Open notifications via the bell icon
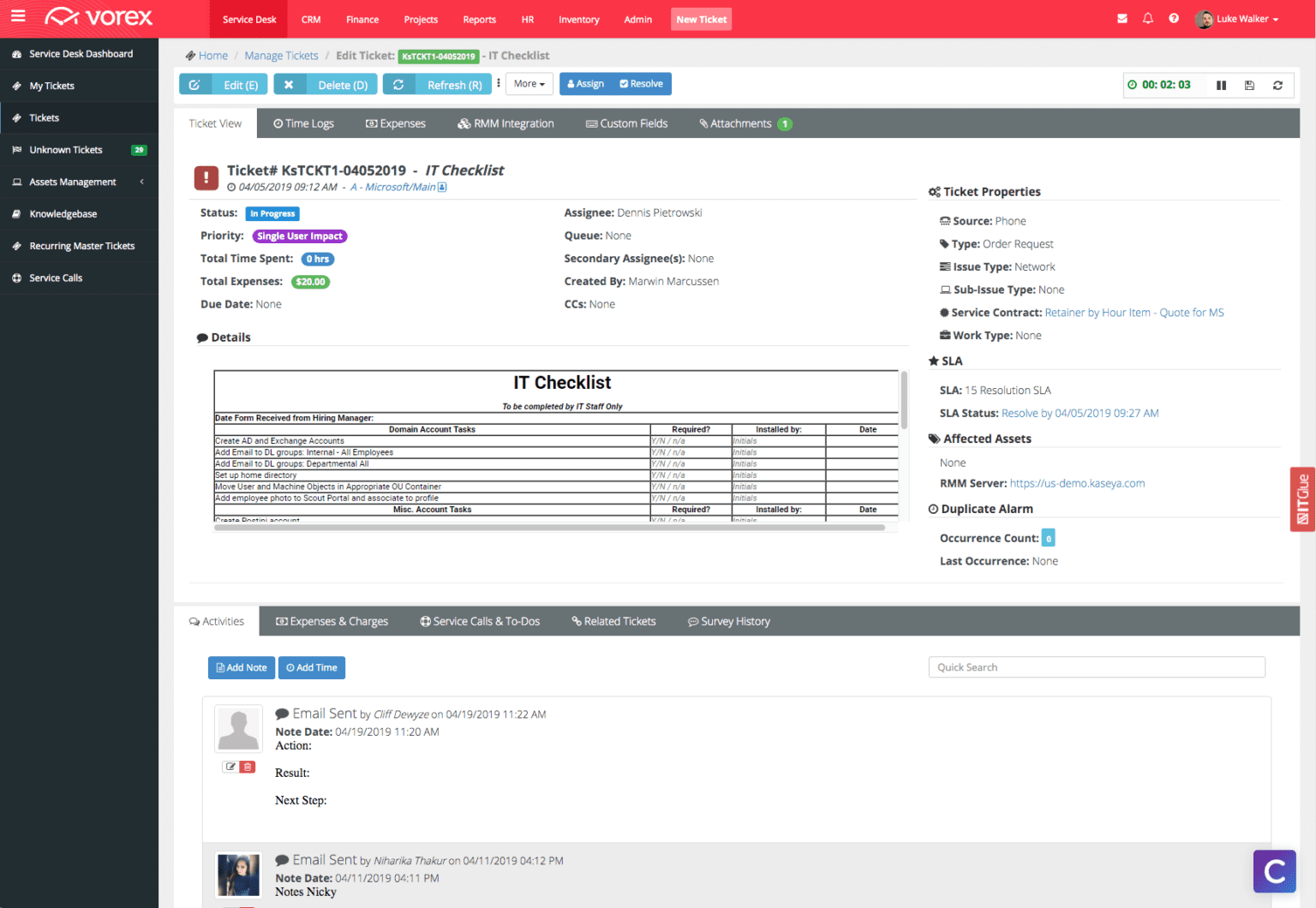Viewport: 1316px width, 908px height. pyautogui.click(x=1147, y=18)
